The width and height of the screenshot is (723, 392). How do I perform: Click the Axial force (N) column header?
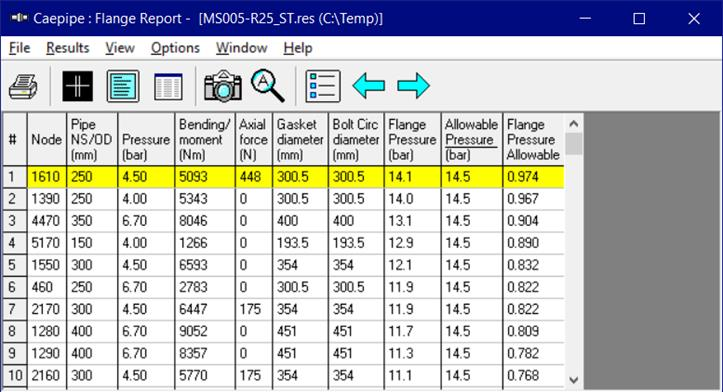[254, 139]
